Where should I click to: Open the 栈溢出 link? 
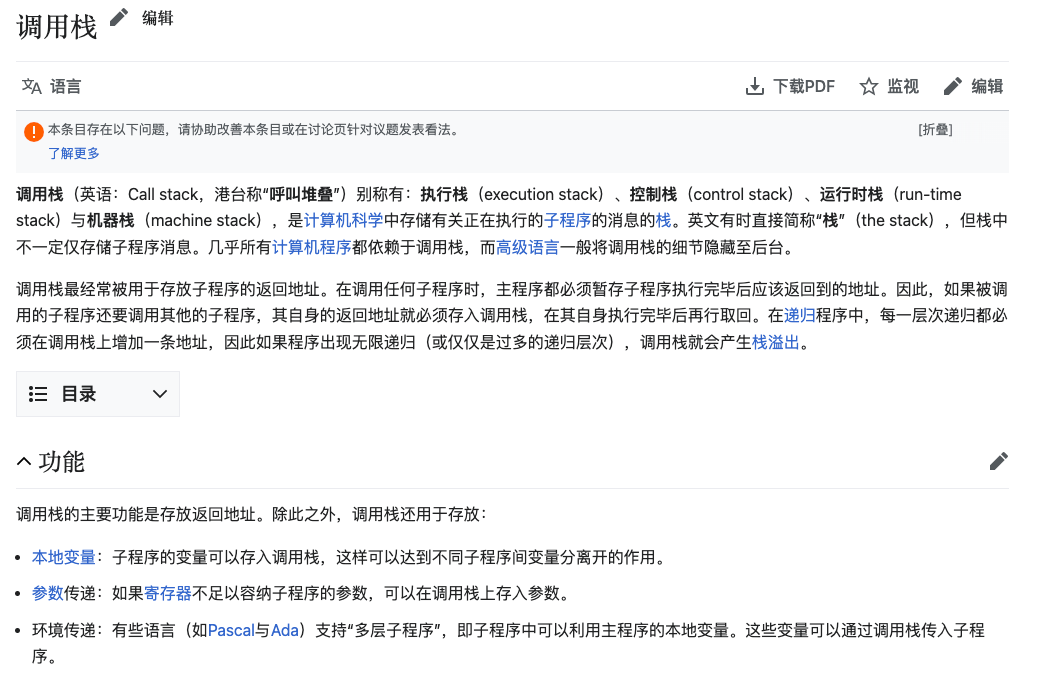[x=775, y=342]
